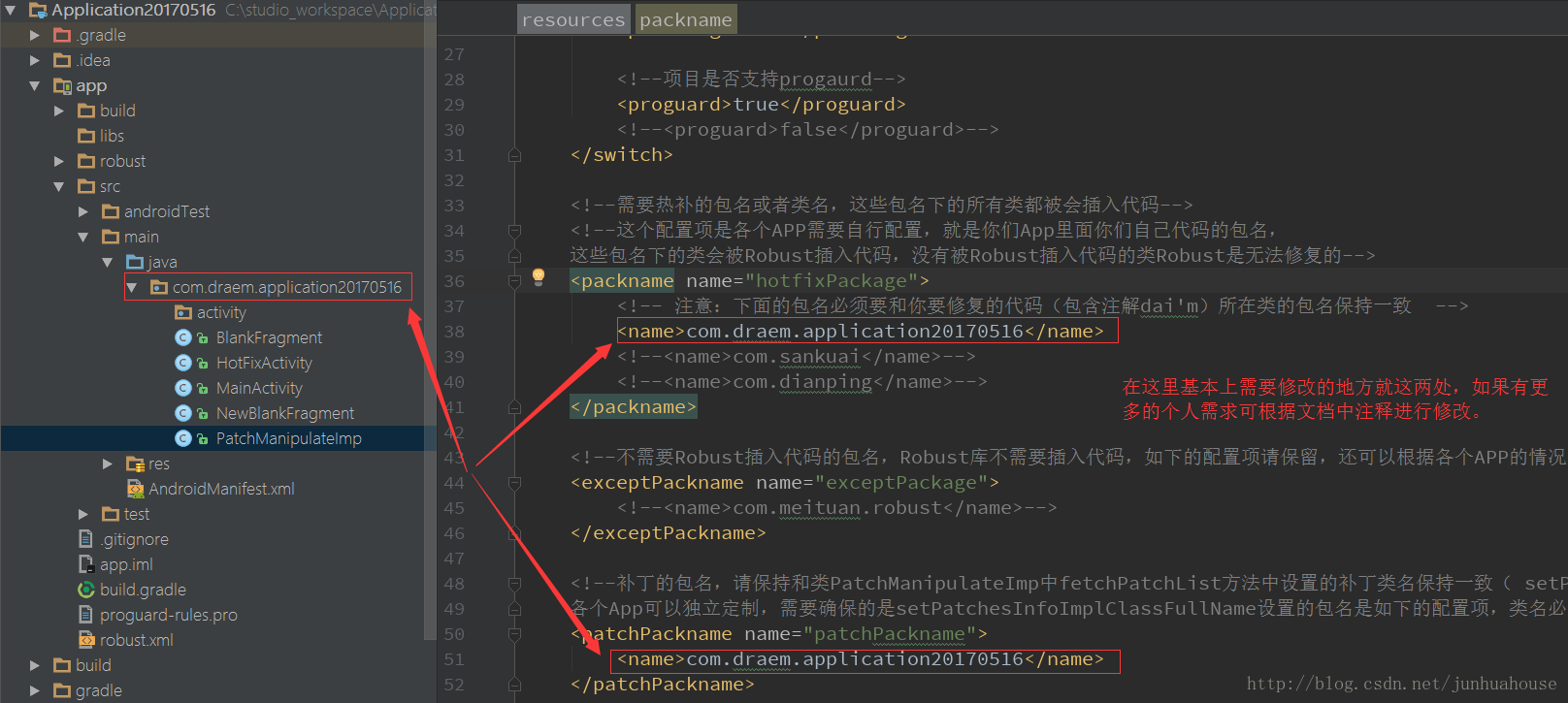Collapse the Application20170516 project root
The height and width of the screenshot is (703, 1568).
pyautogui.click(x=11, y=10)
